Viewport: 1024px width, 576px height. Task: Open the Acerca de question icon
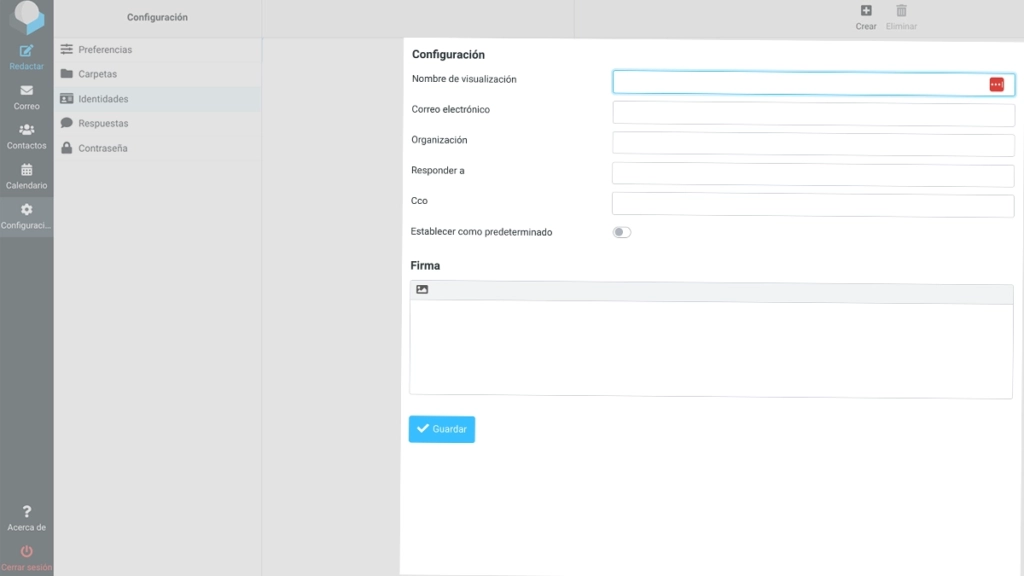(x=26, y=512)
